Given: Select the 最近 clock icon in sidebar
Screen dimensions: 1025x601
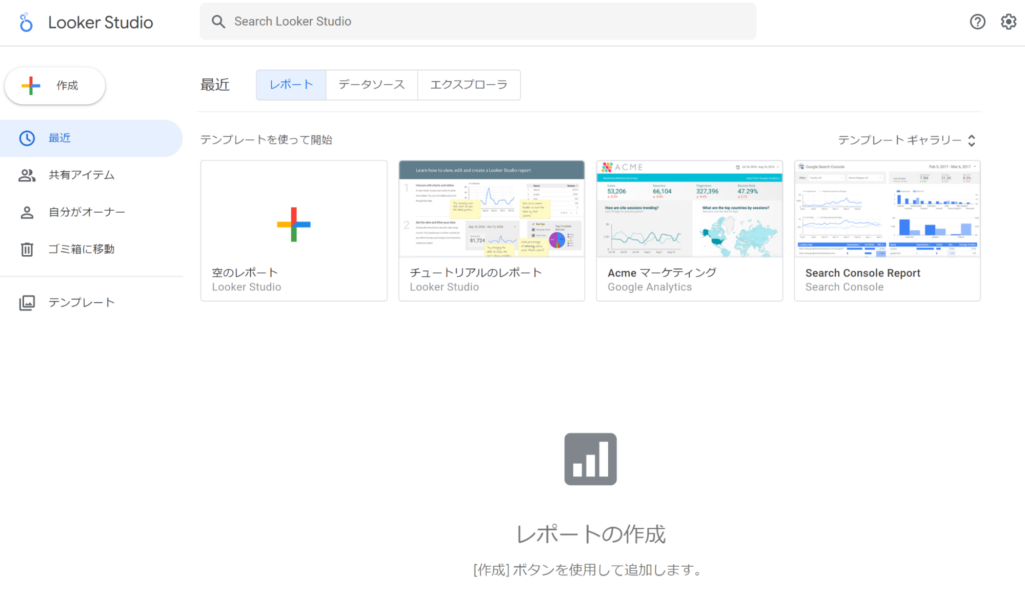Looking at the screenshot, I should [x=28, y=138].
